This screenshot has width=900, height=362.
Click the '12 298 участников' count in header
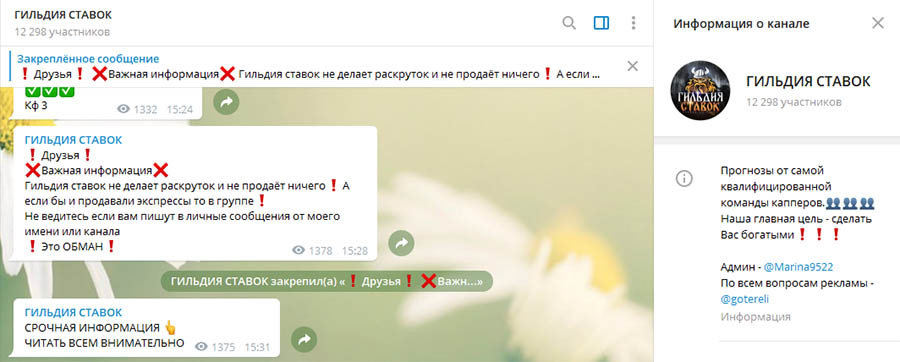click(63, 32)
